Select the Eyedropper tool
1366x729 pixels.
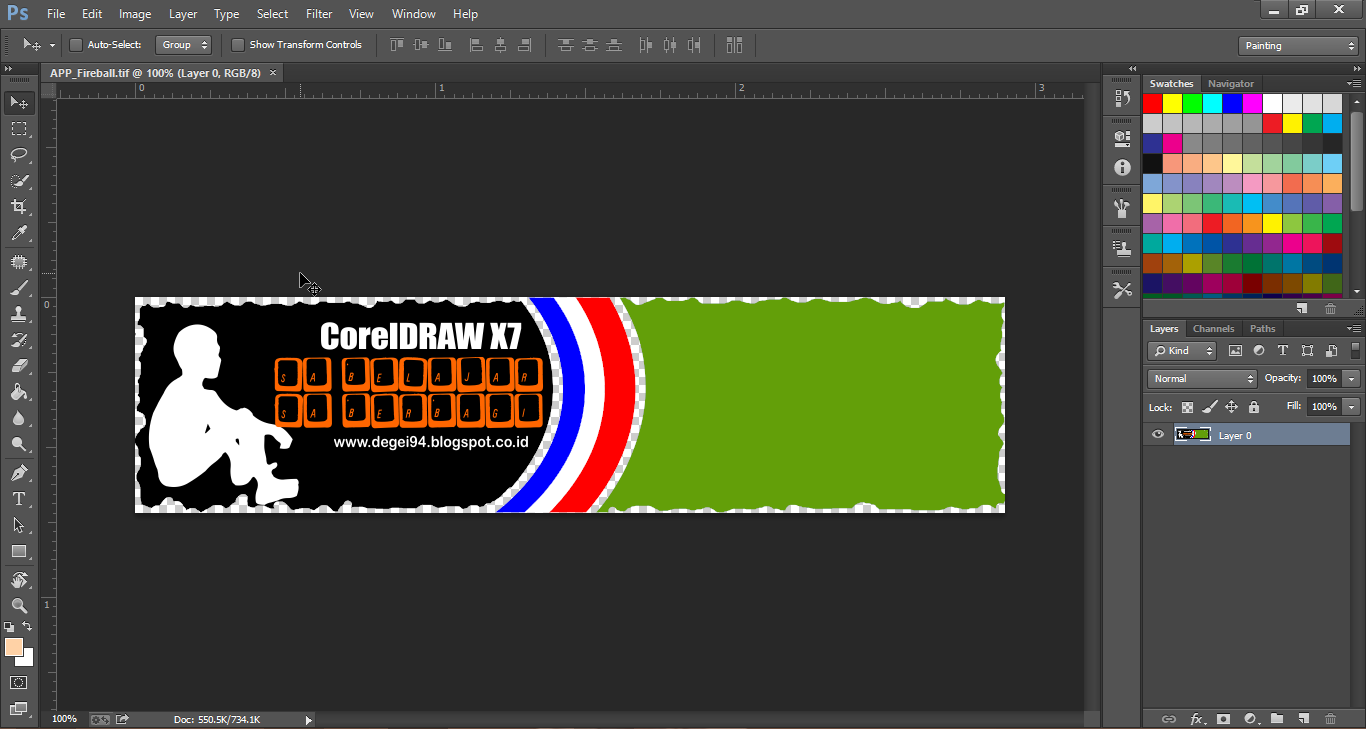(x=19, y=233)
